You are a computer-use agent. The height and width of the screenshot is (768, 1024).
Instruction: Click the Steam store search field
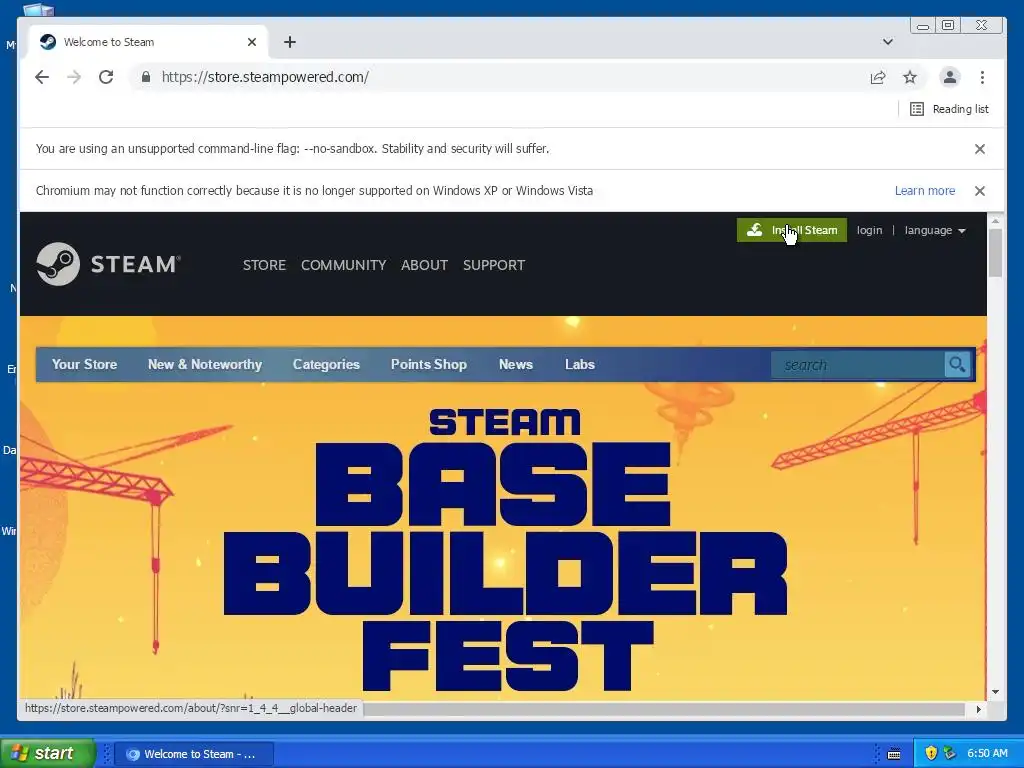857,365
